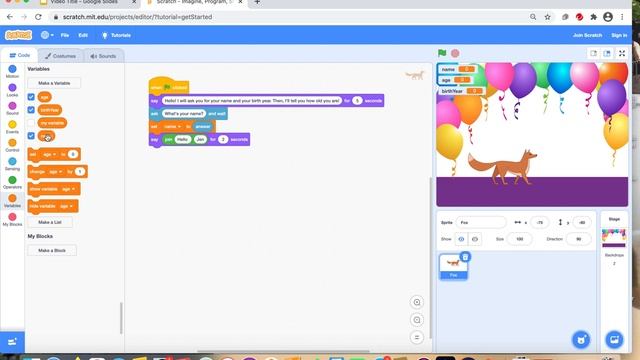Click the red stop button
The height and width of the screenshot is (360, 640).
click(x=455, y=53)
